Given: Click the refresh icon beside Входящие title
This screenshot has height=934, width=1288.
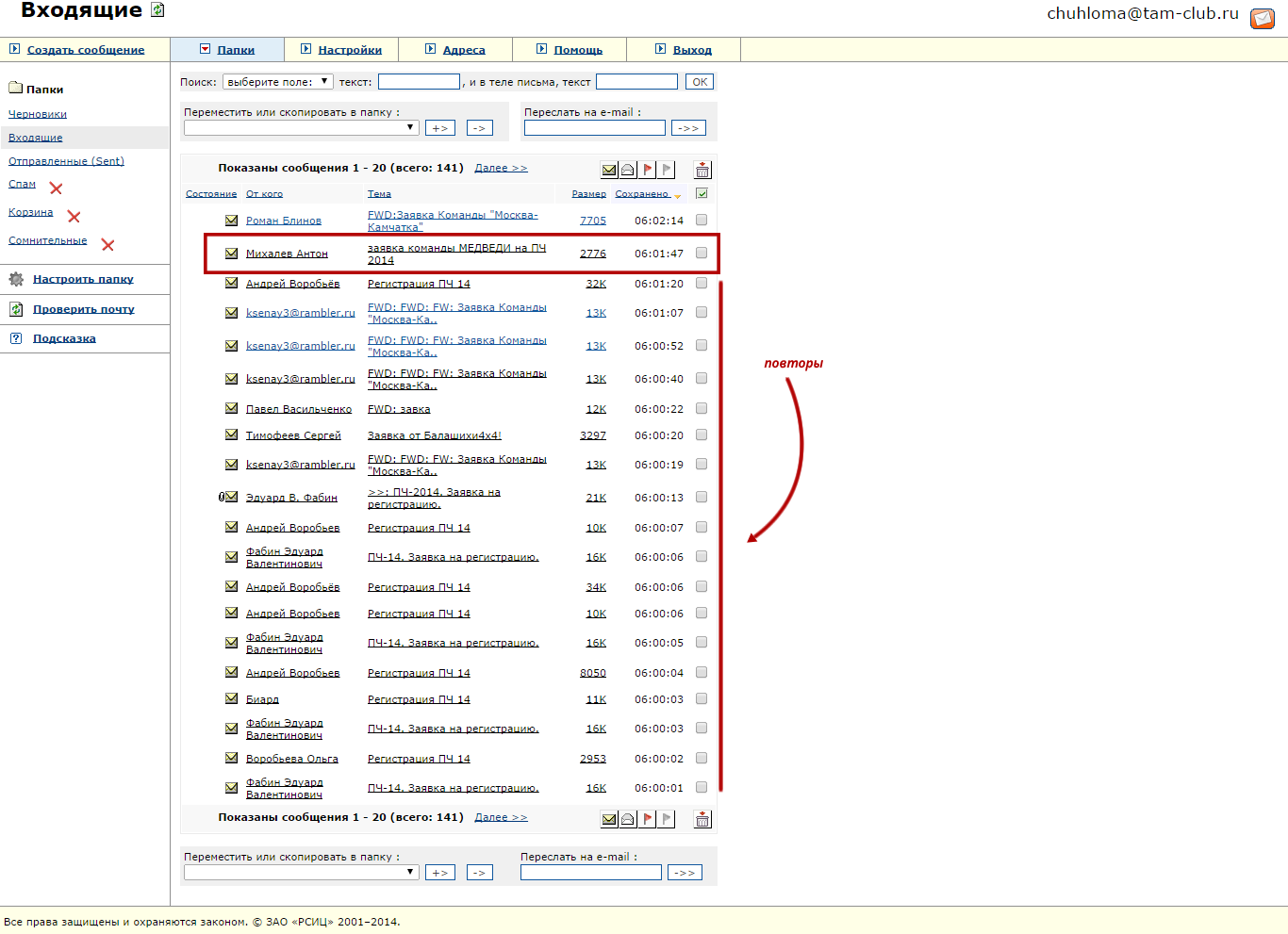Looking at the screenshot, I should pyautogui.click(x=157, y=10).
